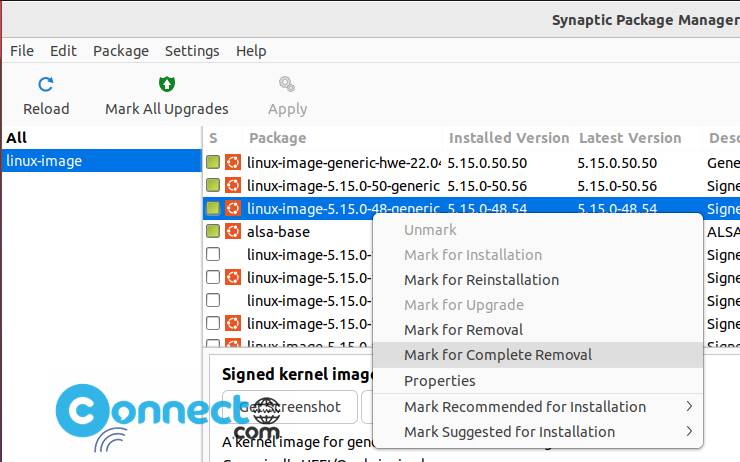Toggle status box of alsa-base package

[x=213, y=231]
